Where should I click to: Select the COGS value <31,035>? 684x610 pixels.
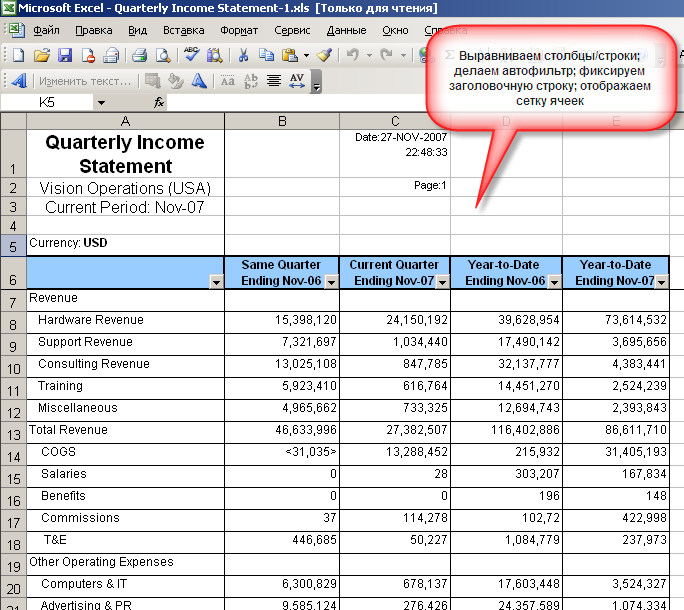click(282, 454)
